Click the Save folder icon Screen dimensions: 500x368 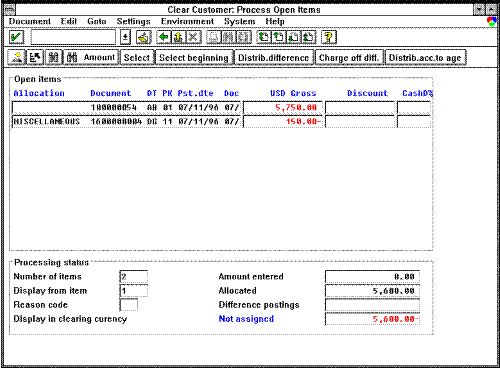[144, 37]
